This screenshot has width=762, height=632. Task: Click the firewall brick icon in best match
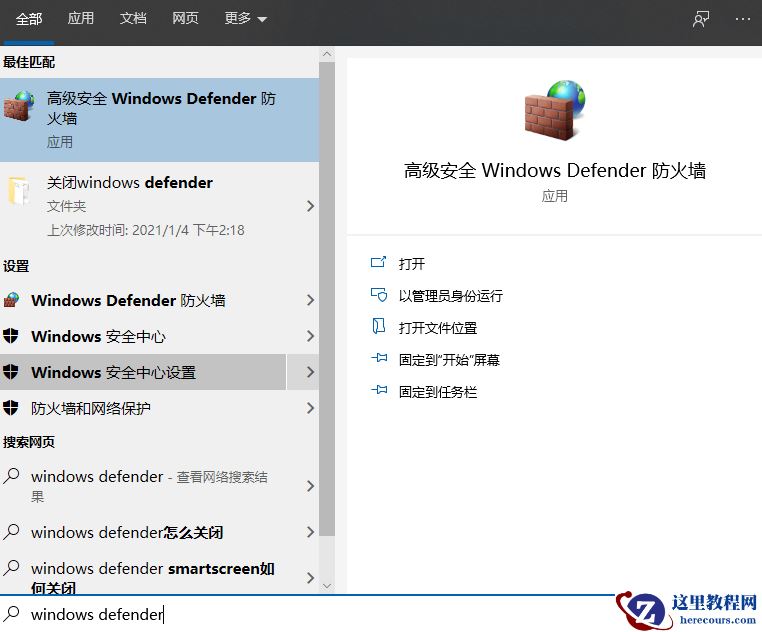pos(19,106)
